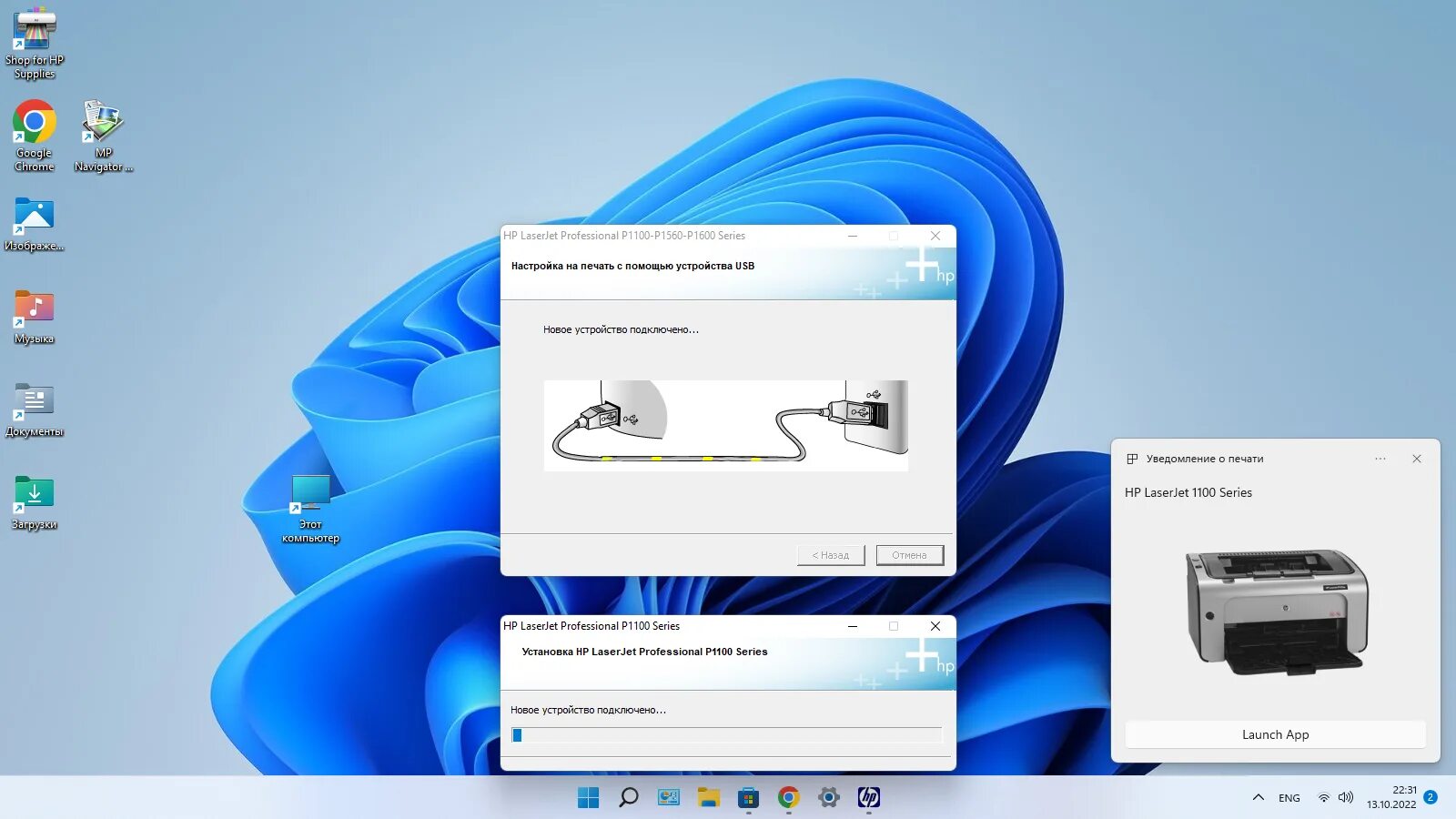Image resolution: width=1456 pixels, height=819 pixels.
Task: Open the notification count badge
Action: pos(1431,797)
